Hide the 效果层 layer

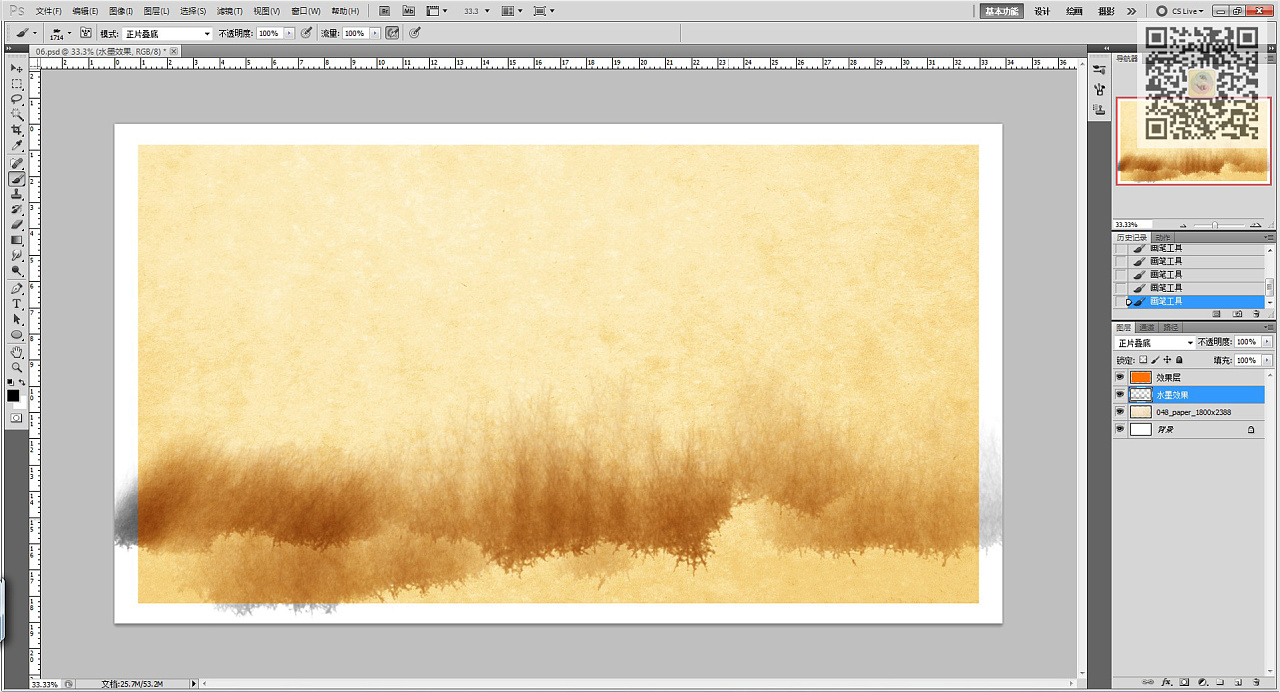(x=1120, y=377)
